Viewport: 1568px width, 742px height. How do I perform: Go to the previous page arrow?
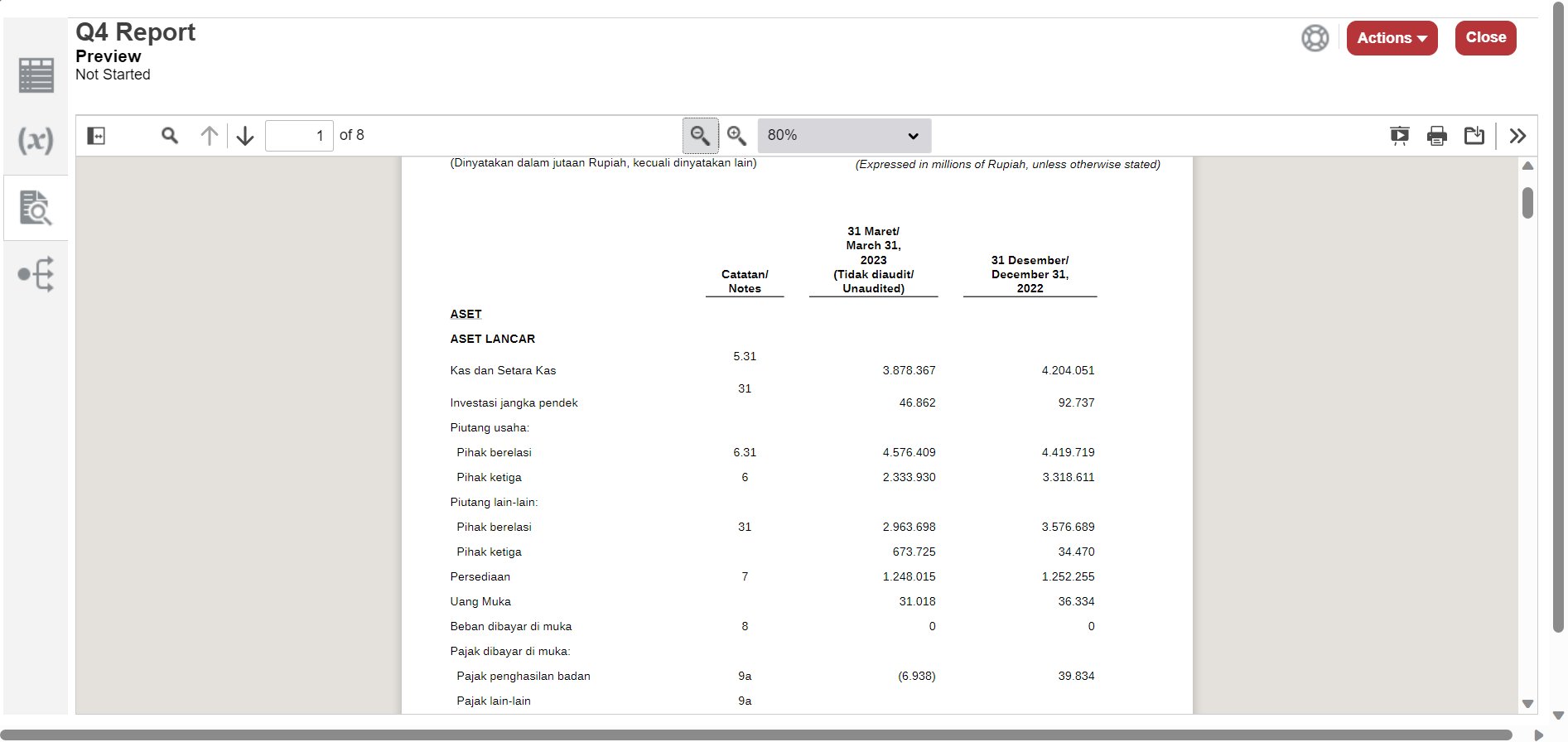(209, 136)
